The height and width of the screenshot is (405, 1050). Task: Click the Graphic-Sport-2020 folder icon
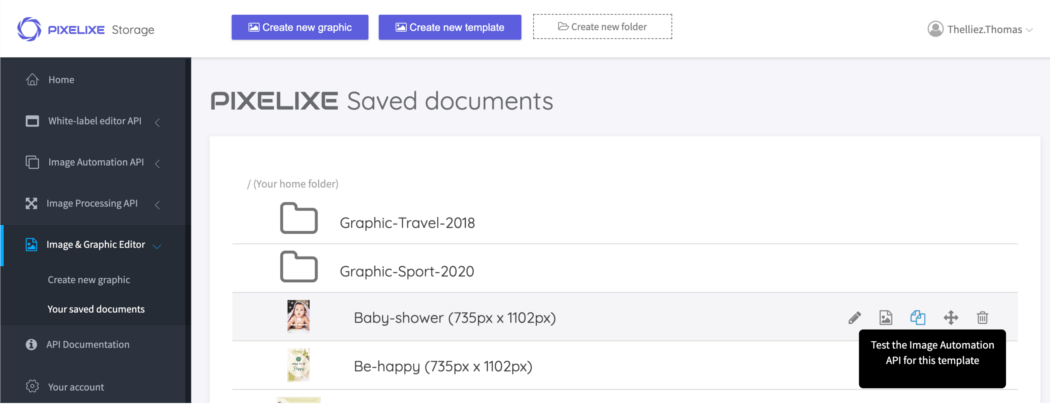[299, 268]
